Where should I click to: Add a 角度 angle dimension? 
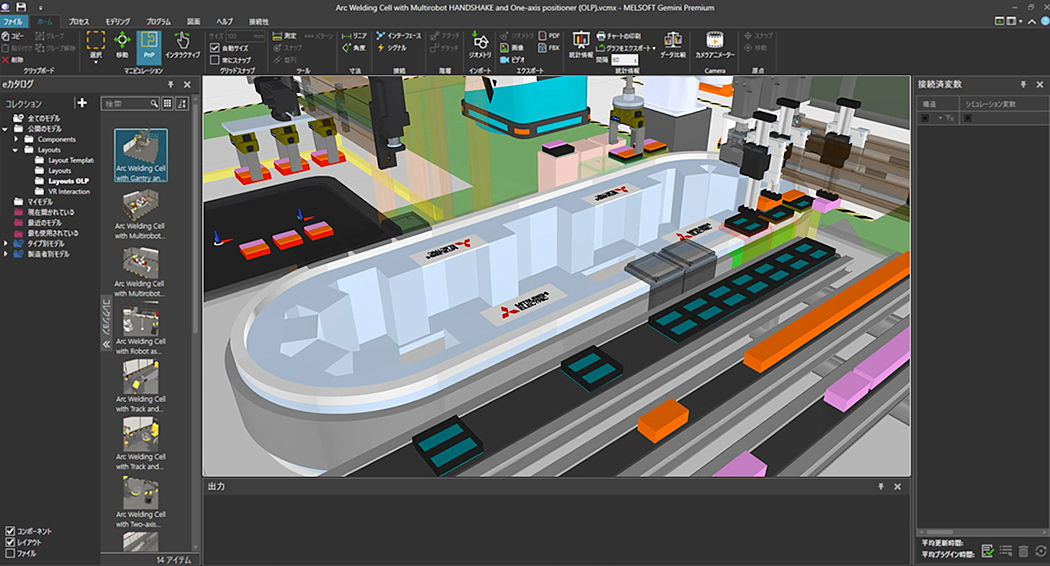pyautogui.click(x=354, y=48)
